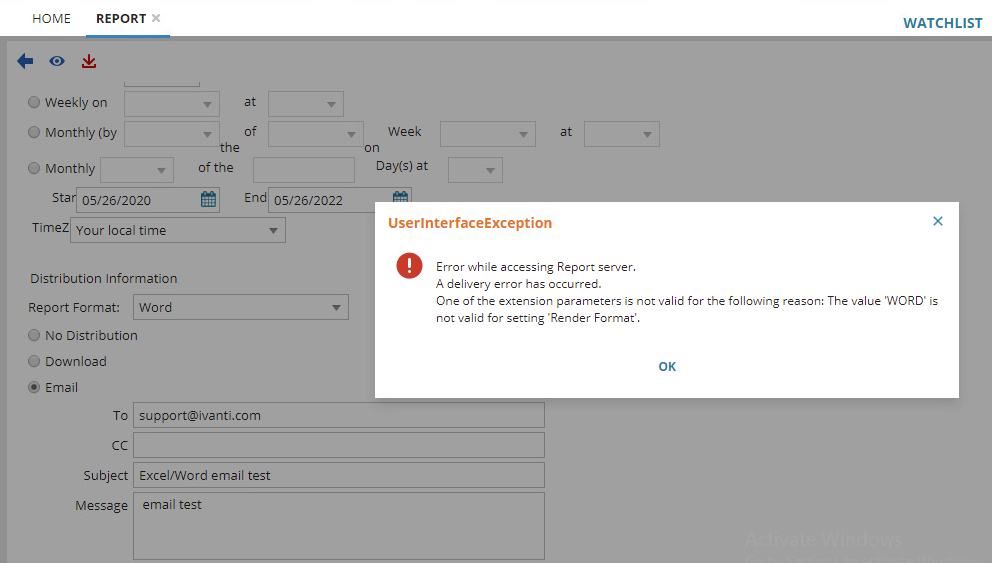Screen dimensions: 992x563
Task: Open the Start date calendar picker
Action: click(x=208, y=199)
